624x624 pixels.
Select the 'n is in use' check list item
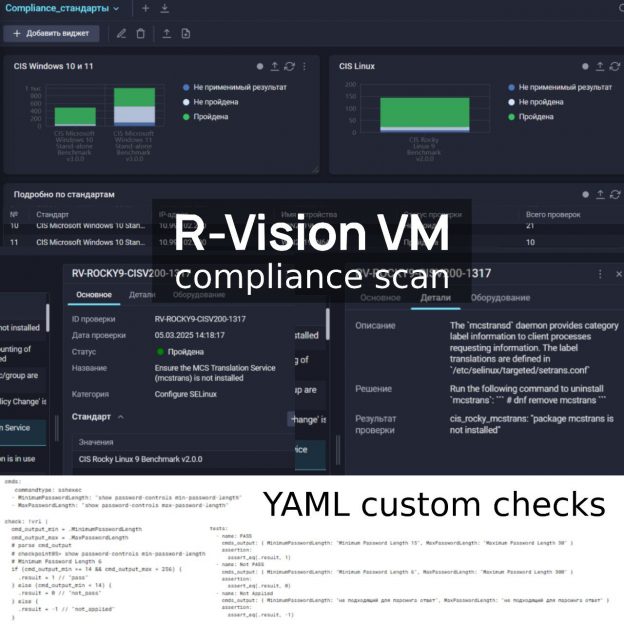[22, 459]
